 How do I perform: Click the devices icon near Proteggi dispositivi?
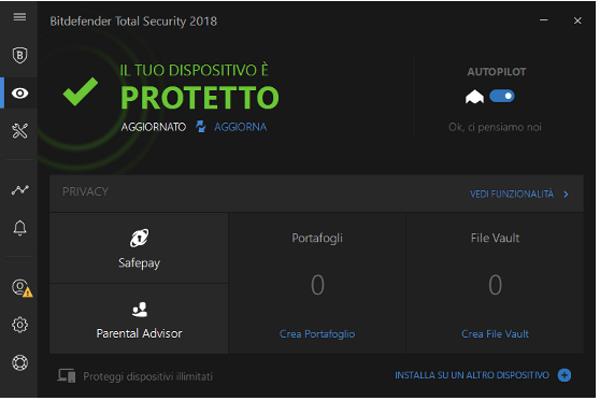pos(66,376)
